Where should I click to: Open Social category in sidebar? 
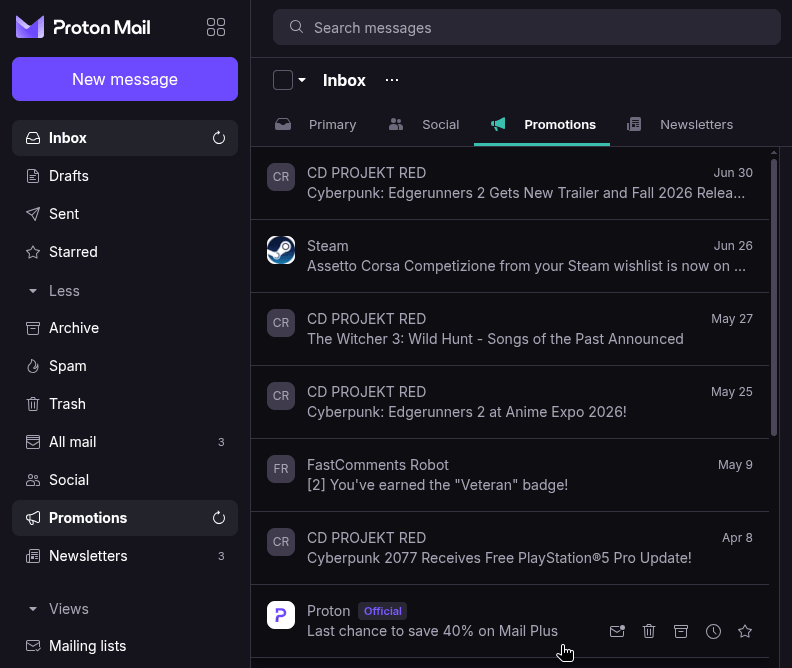click(125, 480)
